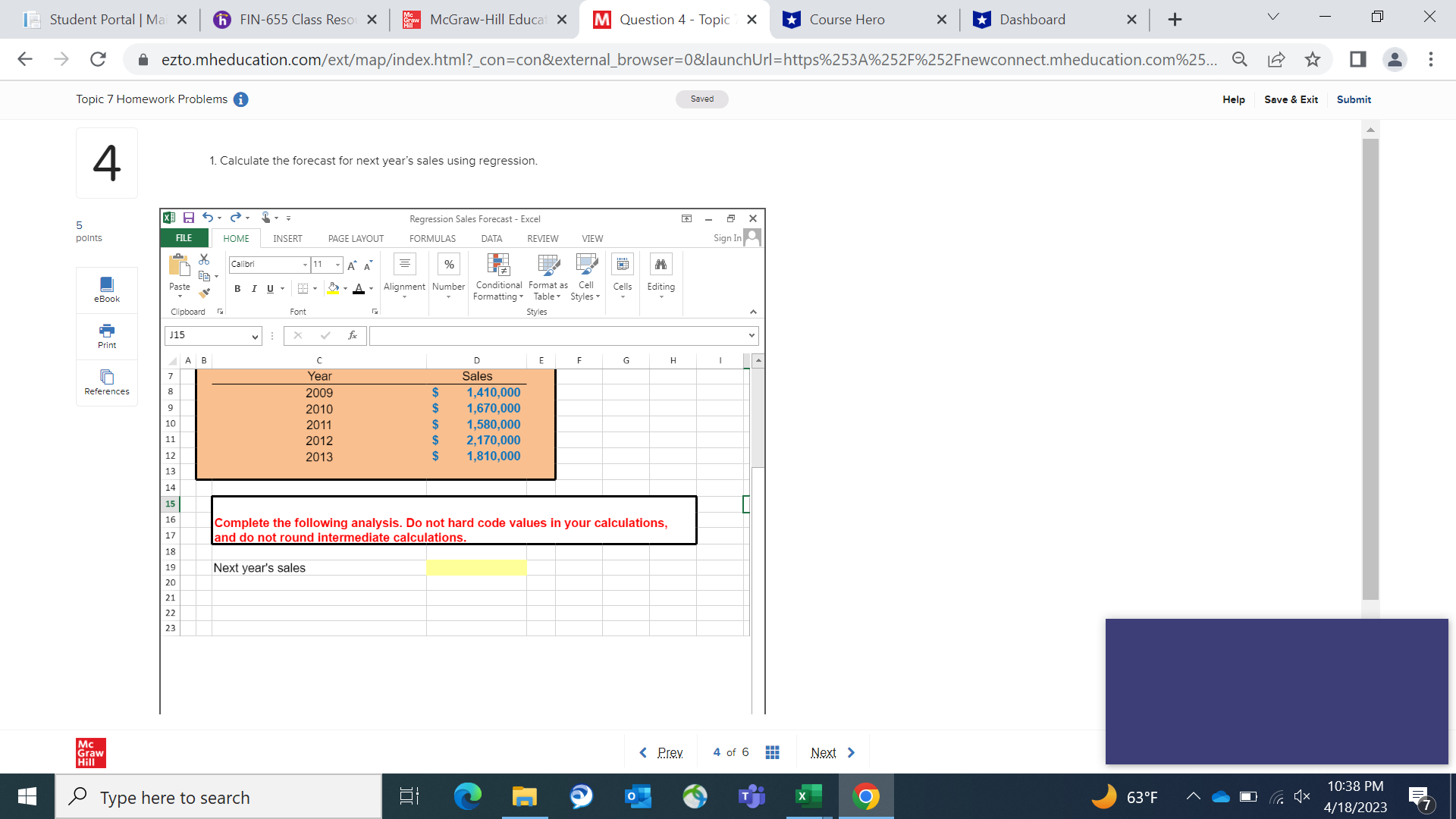Click the Insert Function fx icon

[352, 334]
